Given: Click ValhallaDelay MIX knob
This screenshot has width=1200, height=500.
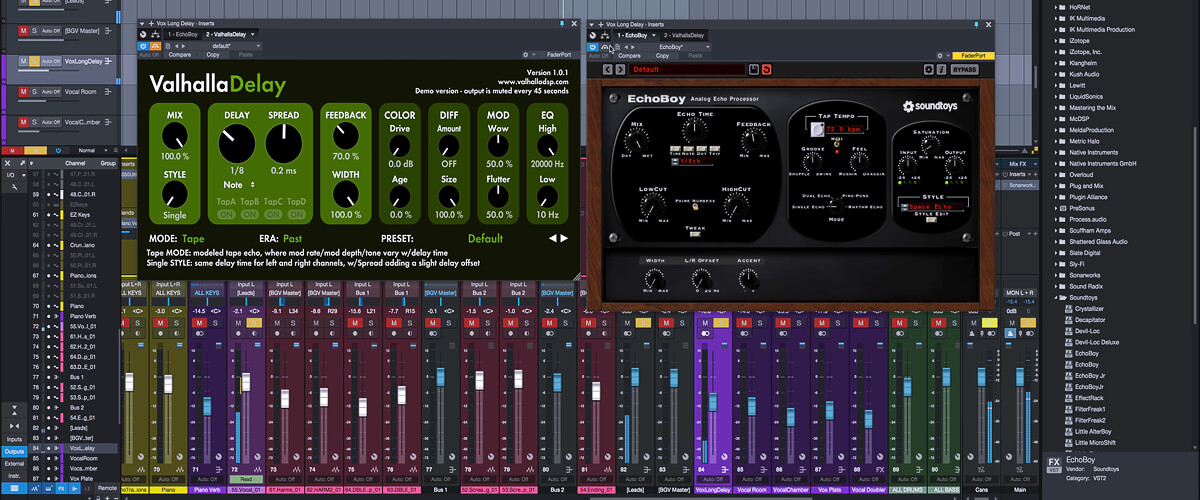Looking at the screenshot, I should [175, 137].
